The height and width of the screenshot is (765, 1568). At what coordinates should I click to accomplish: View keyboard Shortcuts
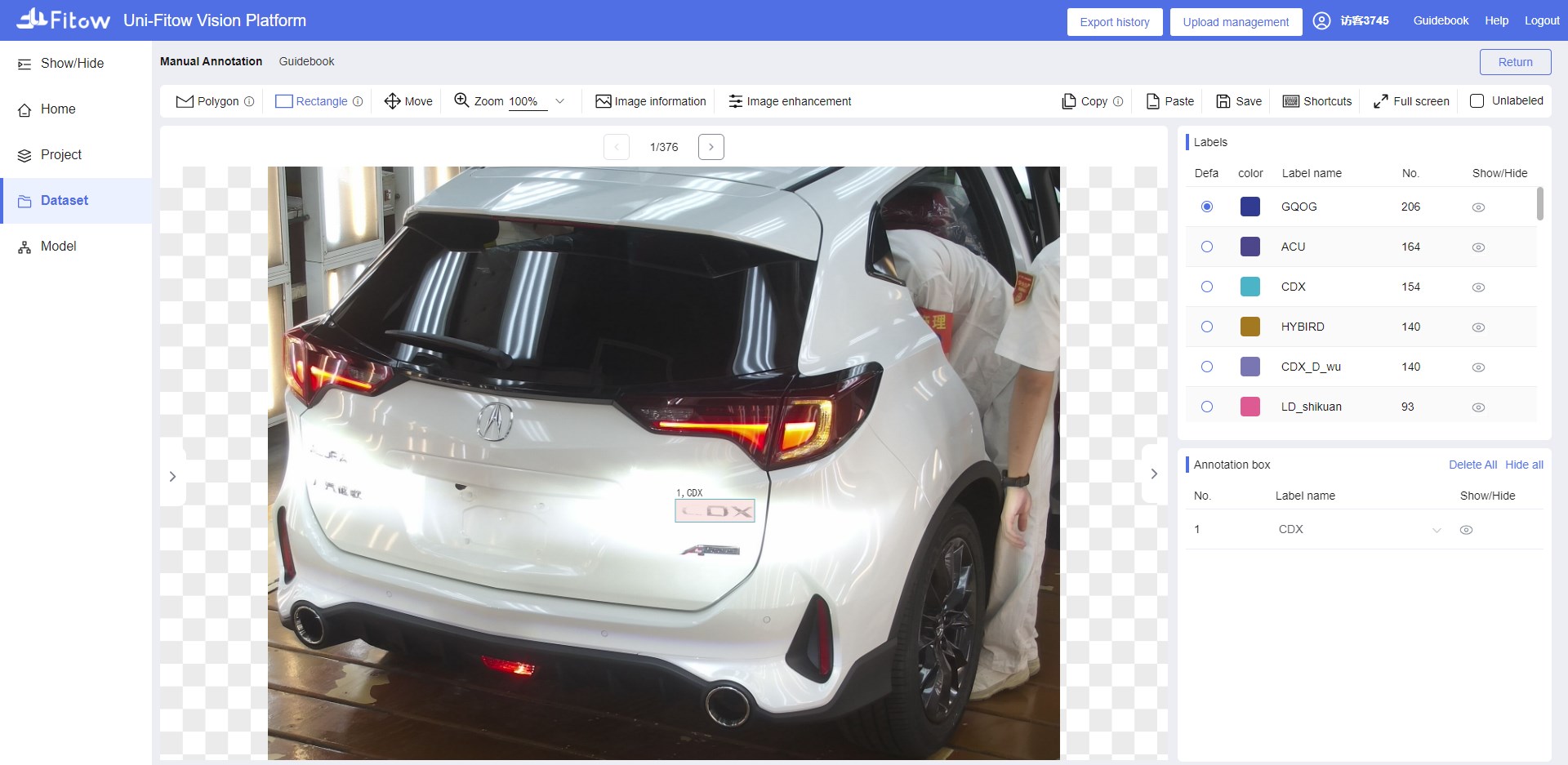[x=1317, y=101]
